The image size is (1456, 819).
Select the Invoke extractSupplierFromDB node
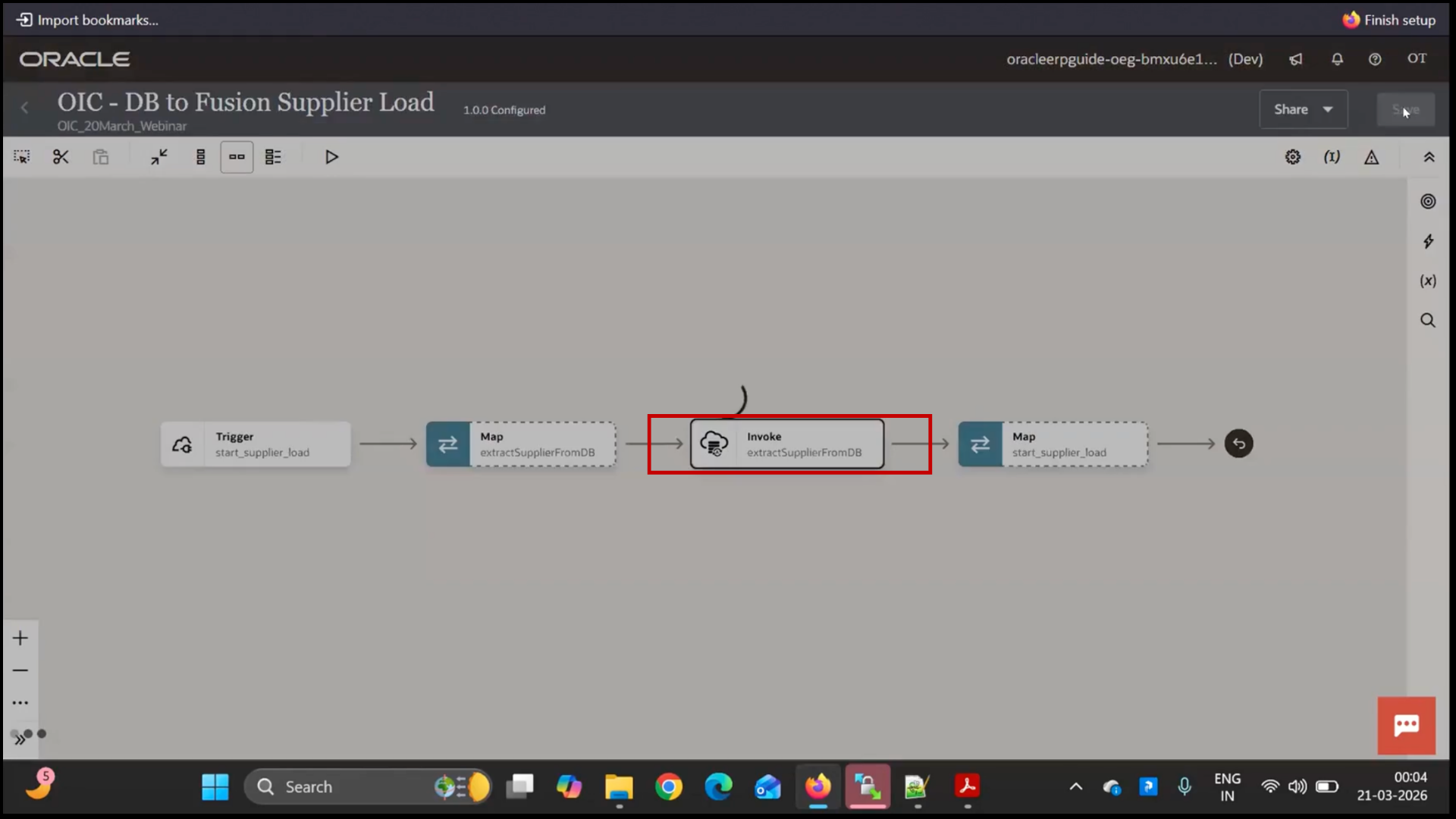[x=787, y=444]
